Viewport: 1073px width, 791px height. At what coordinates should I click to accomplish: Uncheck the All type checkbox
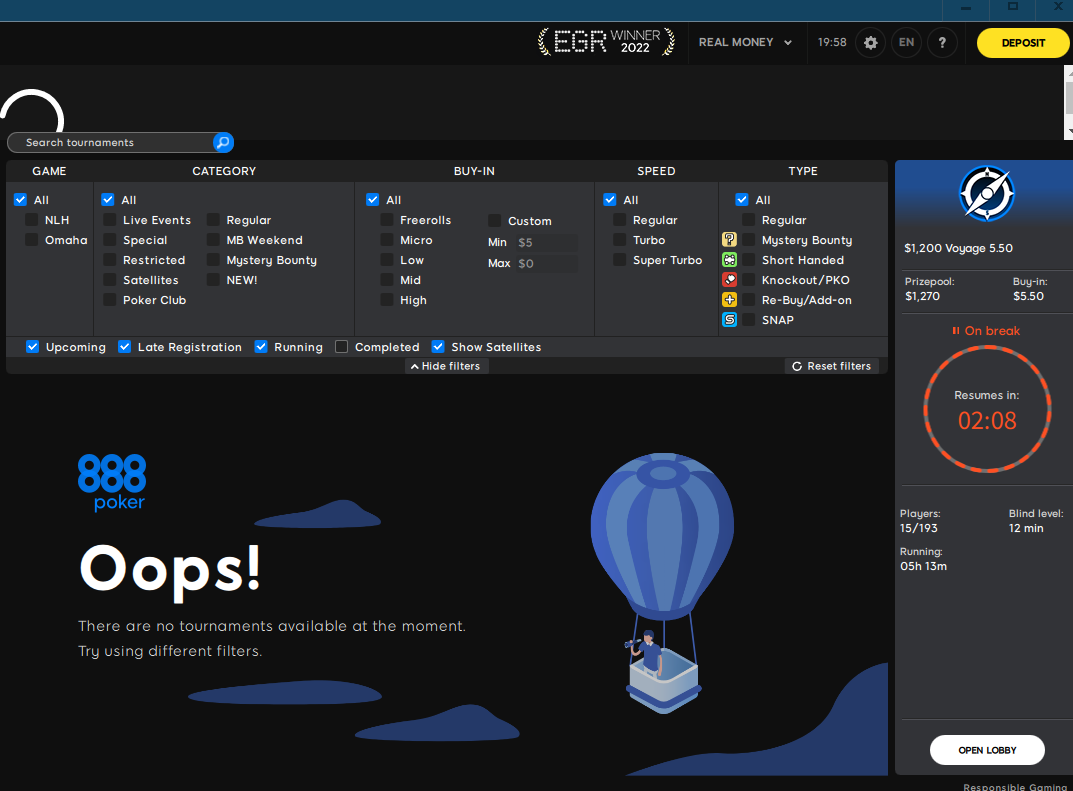coord(742,200)
